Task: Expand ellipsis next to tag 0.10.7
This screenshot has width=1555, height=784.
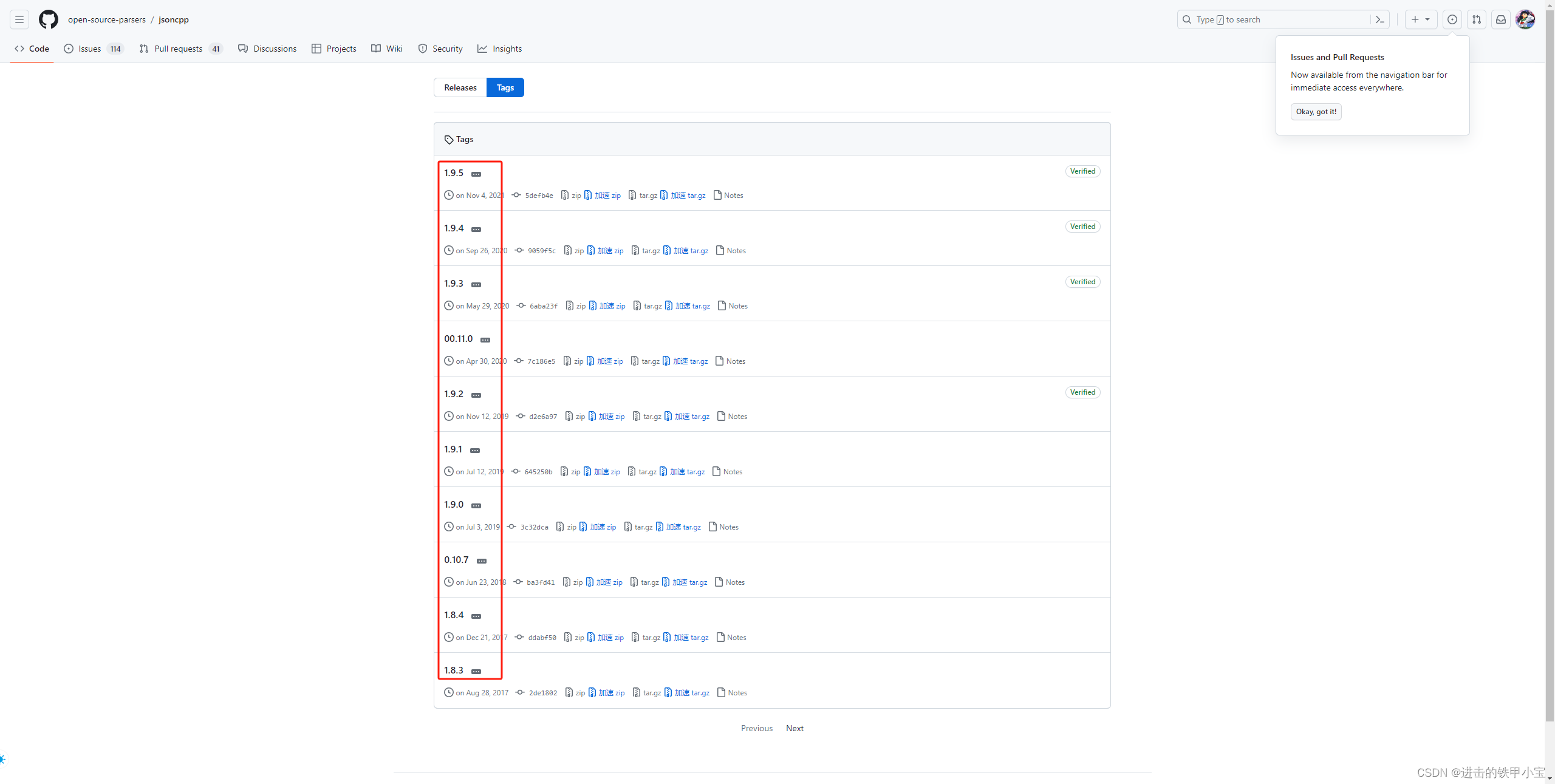Action: click(x=482, y=561)
